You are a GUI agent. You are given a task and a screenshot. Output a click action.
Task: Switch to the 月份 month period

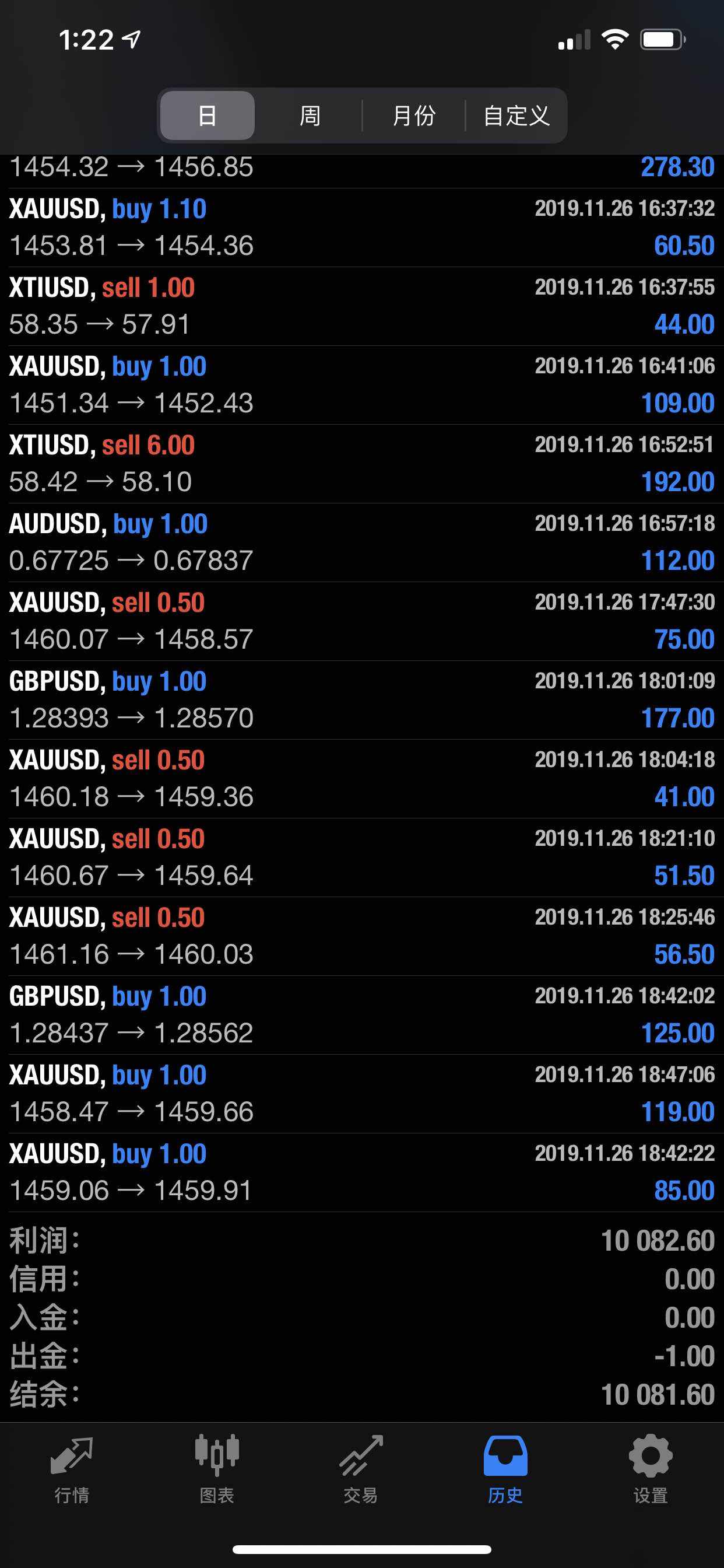[414, 115]
